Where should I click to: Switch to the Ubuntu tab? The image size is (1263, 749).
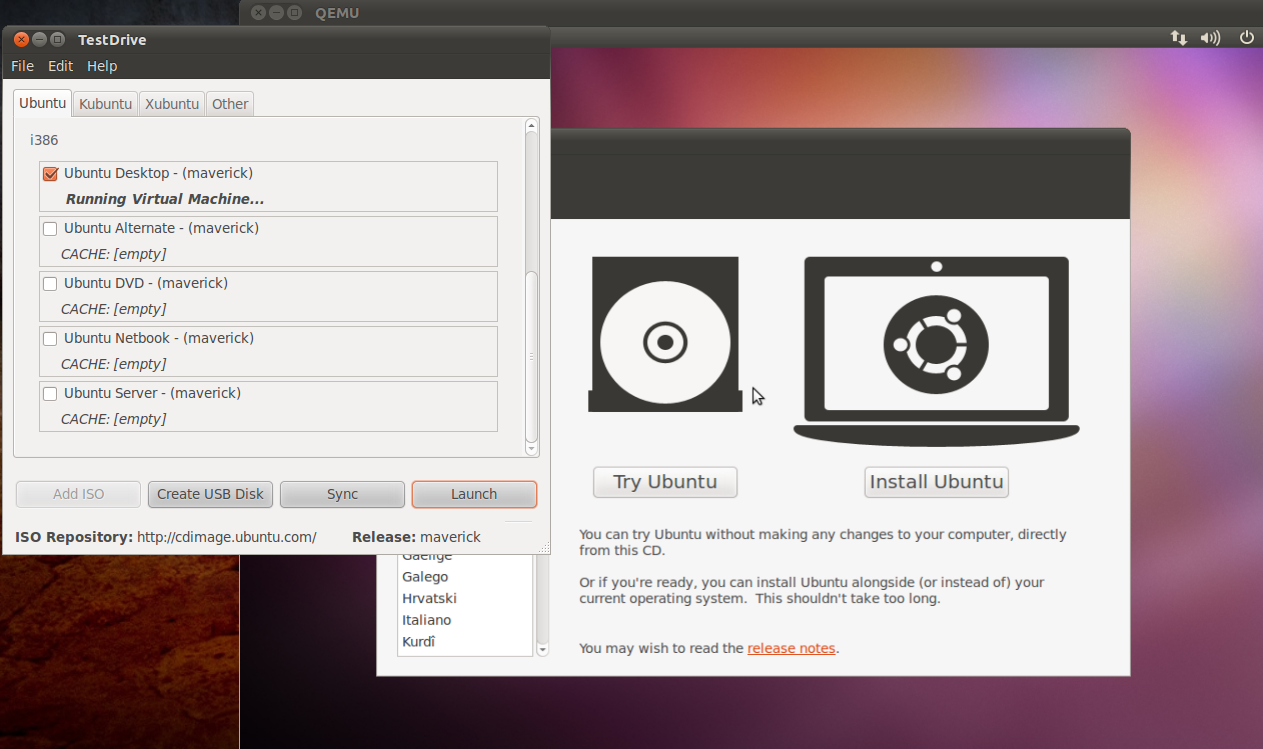click(x=43, y=103)
